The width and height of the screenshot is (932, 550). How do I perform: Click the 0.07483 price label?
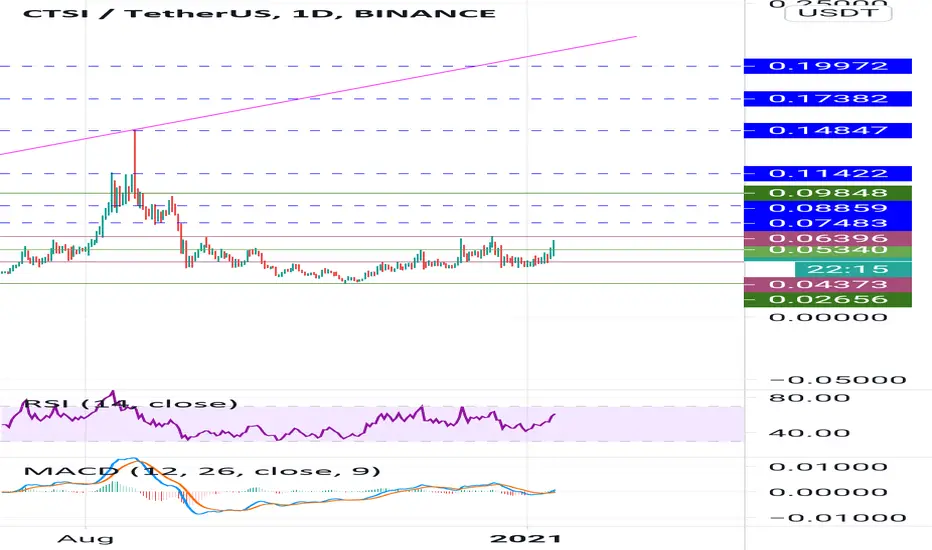[827, 224]
